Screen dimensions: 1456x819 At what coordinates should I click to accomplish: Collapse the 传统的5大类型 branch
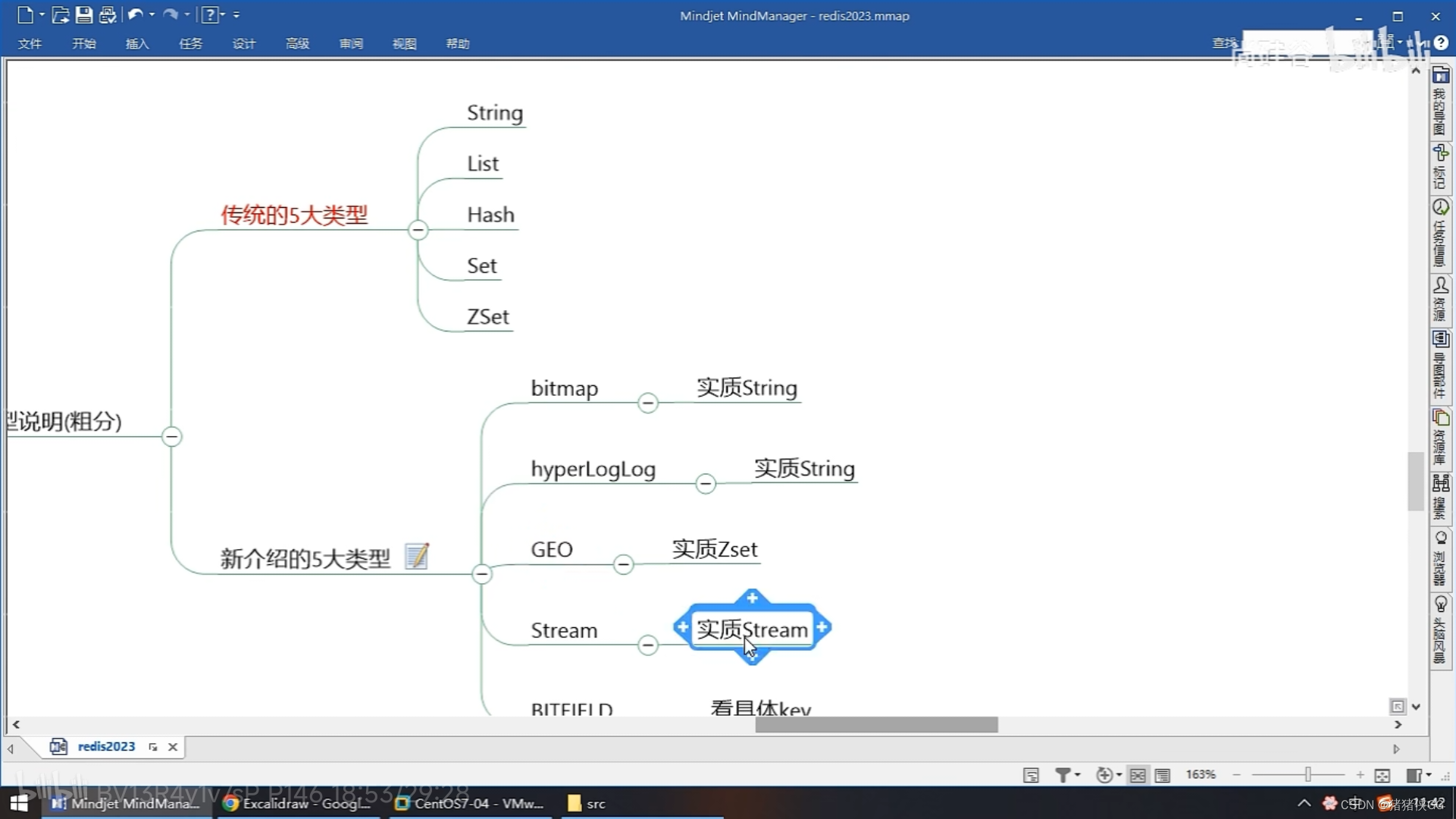pyautogui.click(x=418, y=230)
